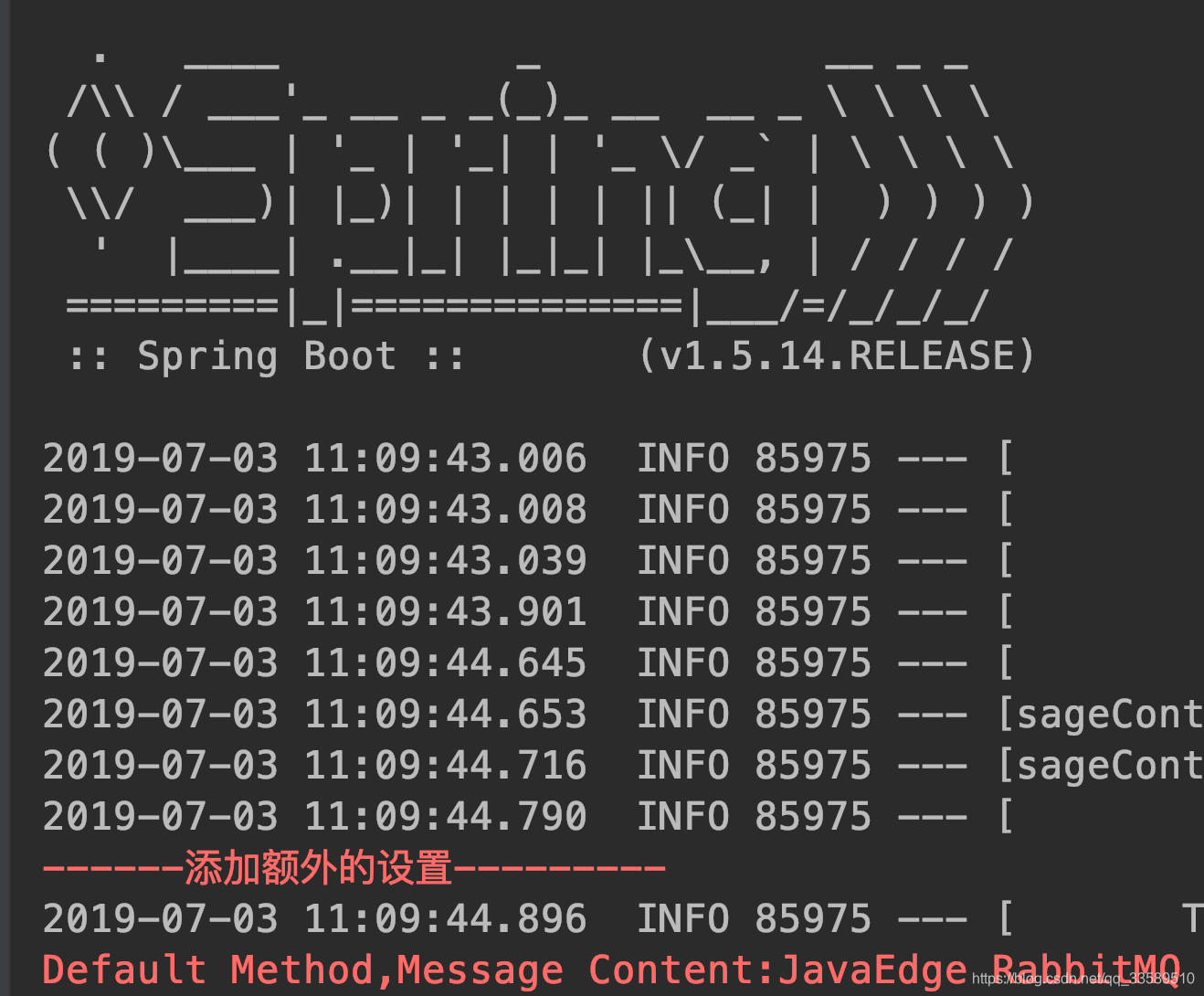
Task: Select the log line timestamped 11:09:43.039
Action: 528,561
